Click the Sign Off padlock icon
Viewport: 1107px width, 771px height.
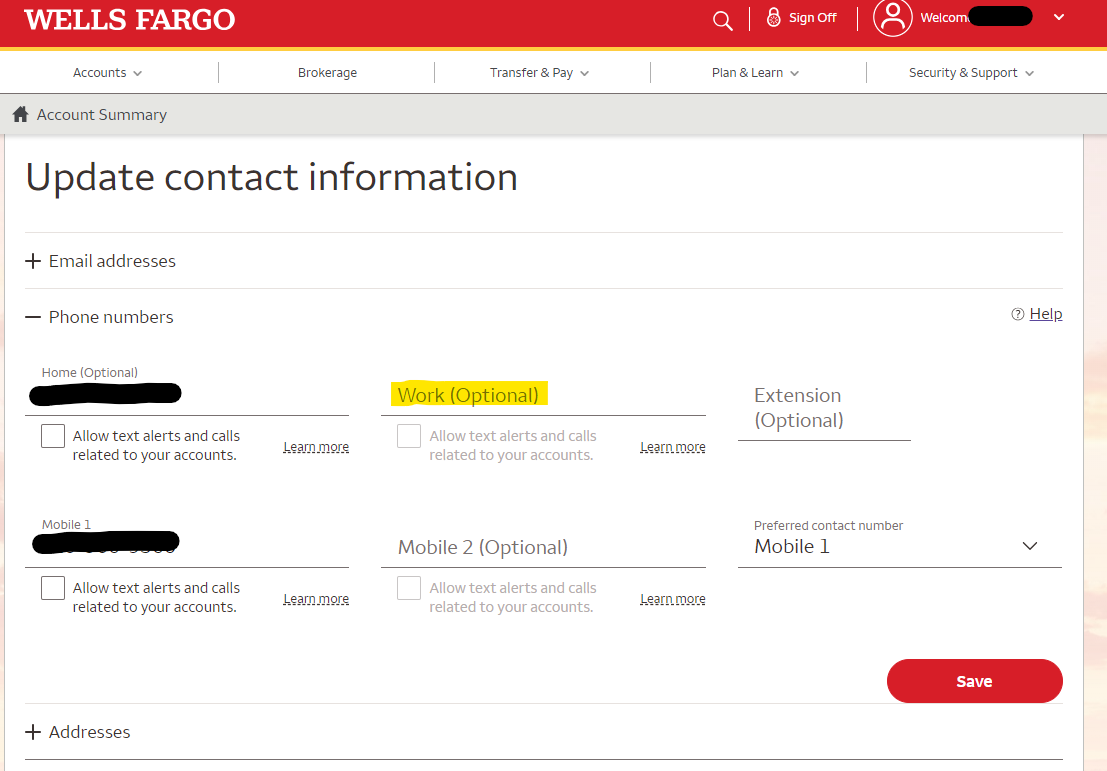(x=772, y=17)
